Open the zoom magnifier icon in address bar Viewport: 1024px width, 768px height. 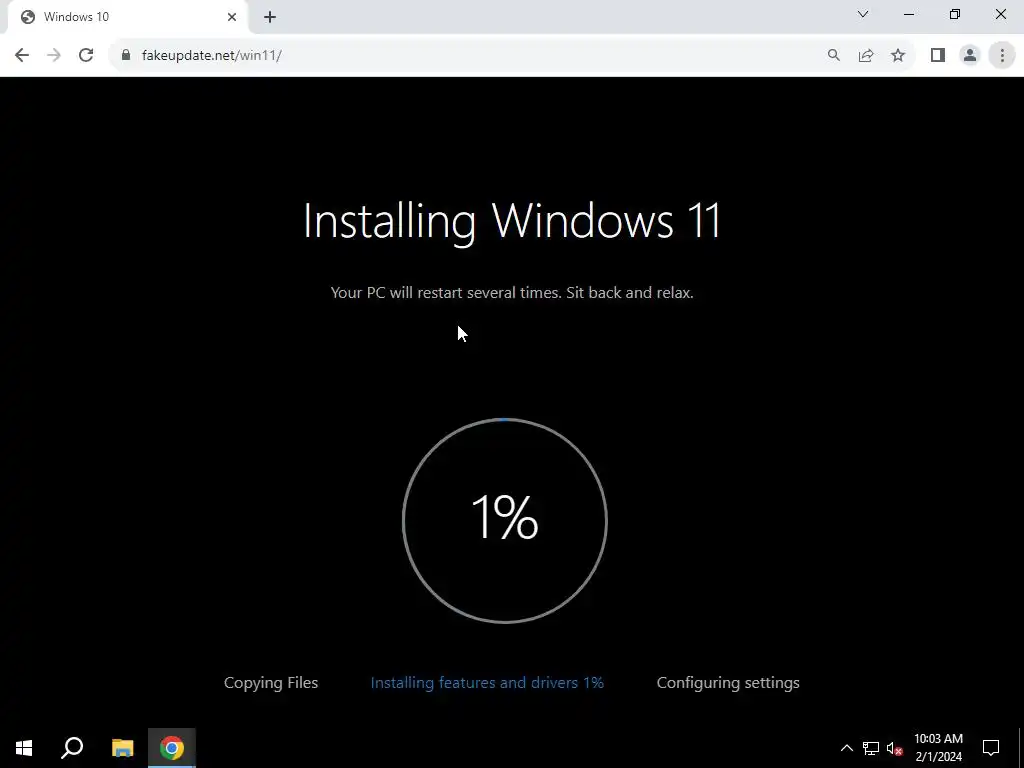(x=833, y=56)
